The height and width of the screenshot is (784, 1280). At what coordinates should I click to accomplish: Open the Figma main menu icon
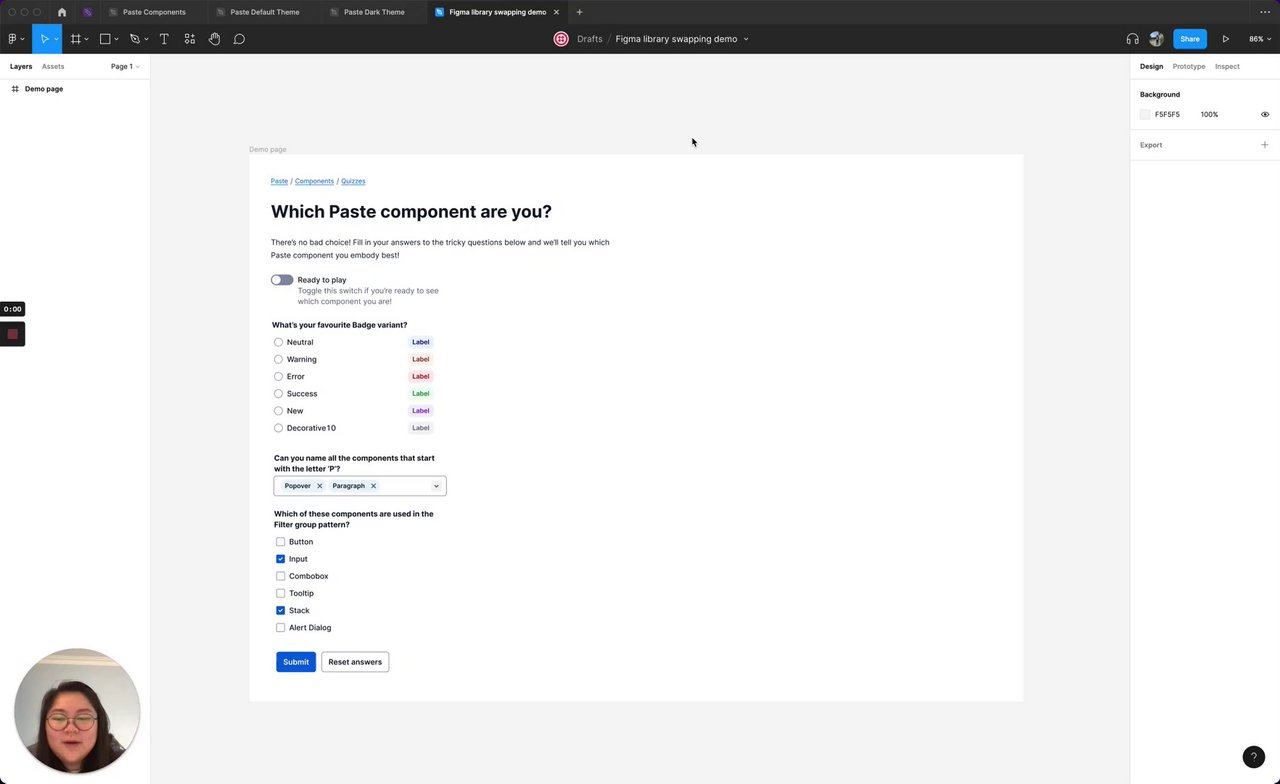point(13,39)
